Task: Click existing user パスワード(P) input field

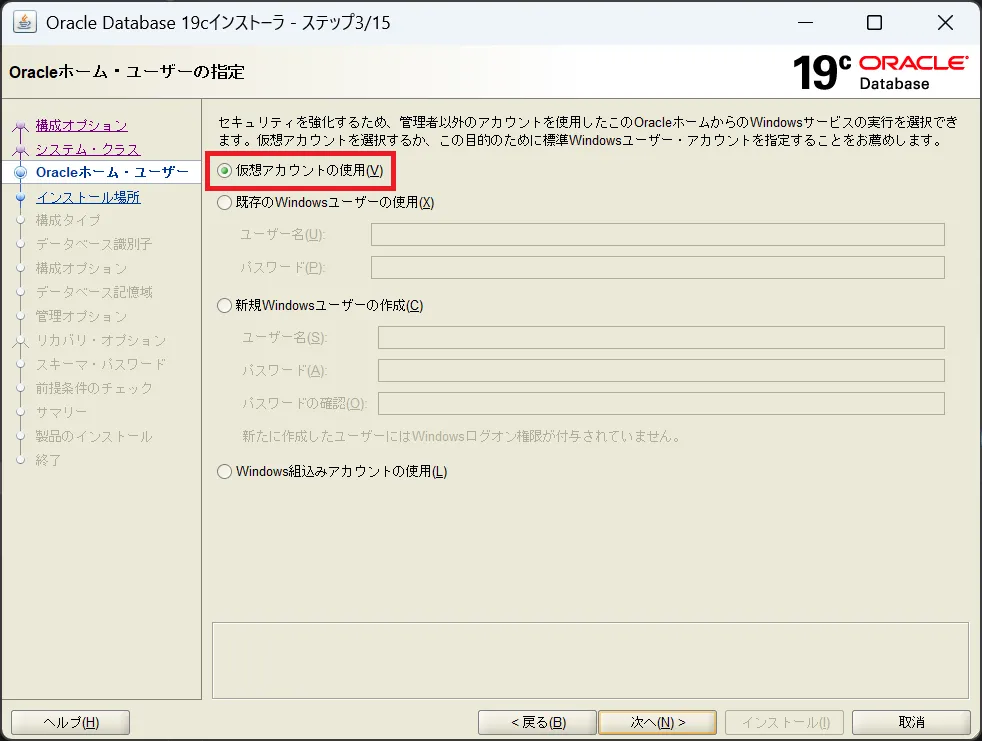Action: click(658, 267)
